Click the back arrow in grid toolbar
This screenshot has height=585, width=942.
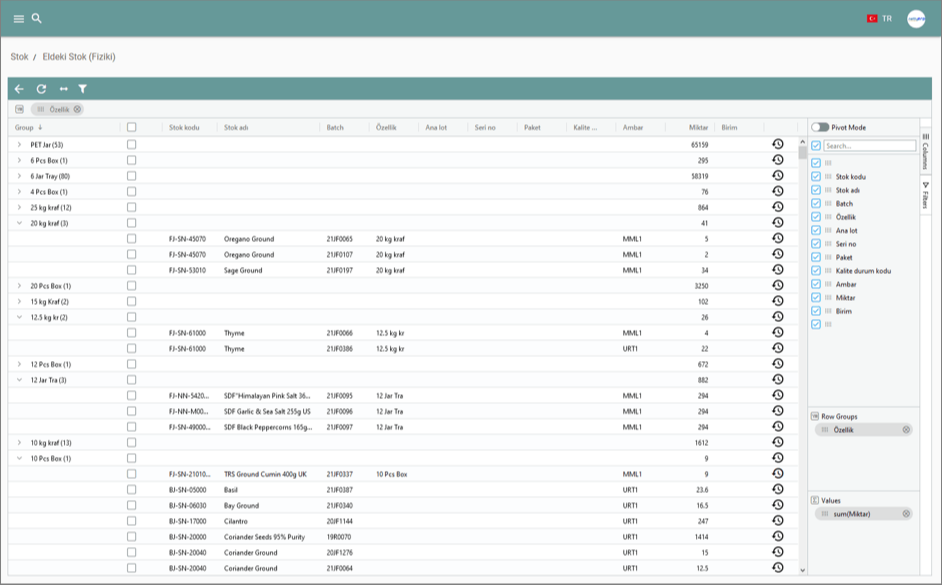(19, 89)
